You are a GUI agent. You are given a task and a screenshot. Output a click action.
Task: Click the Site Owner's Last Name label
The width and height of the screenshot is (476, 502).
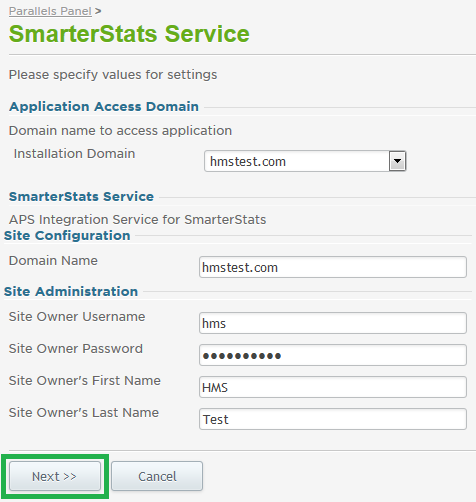click(84, 413)
